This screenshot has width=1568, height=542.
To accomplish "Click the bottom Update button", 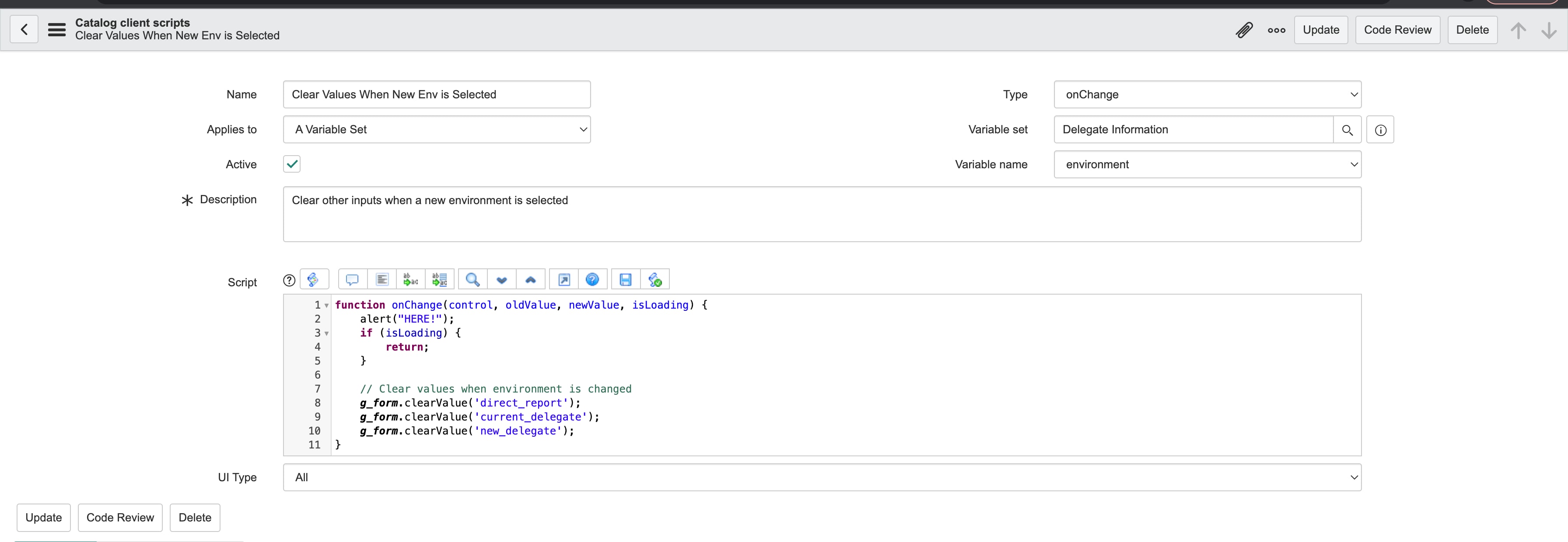I will pos(44,518).
